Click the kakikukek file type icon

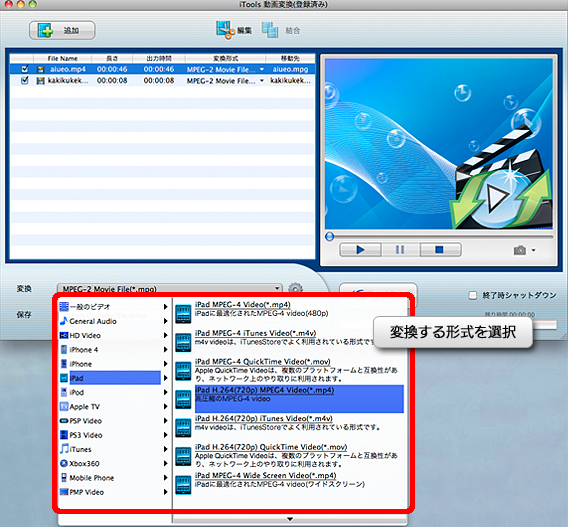tap(41, 80)
